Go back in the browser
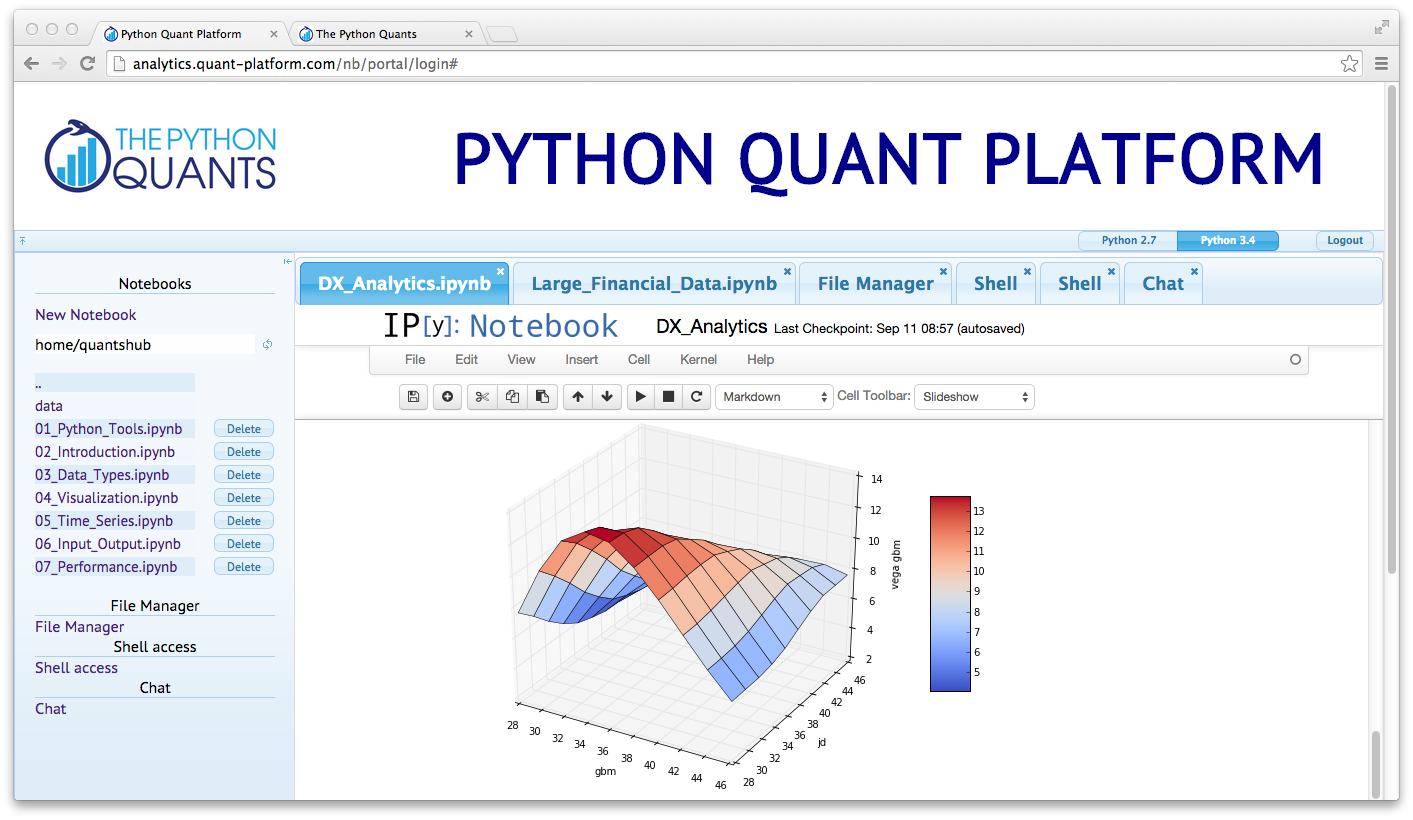 pos(32,63)
